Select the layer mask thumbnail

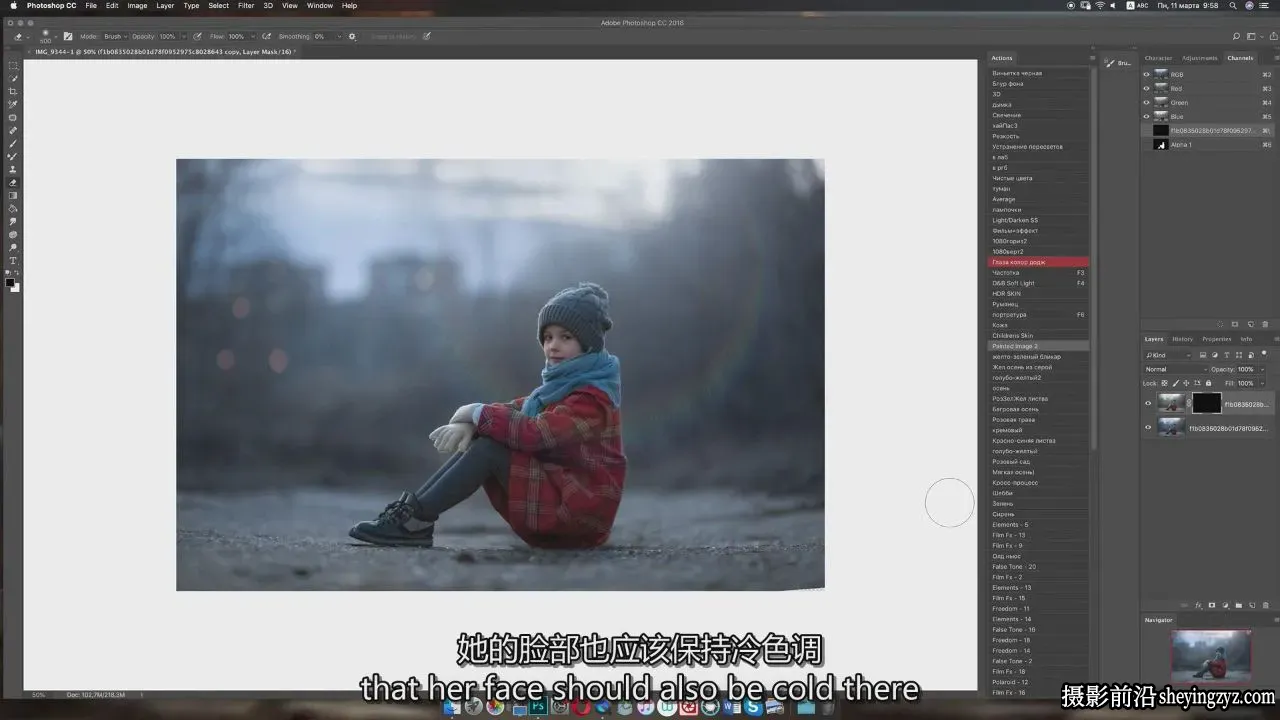[1207, 403]
